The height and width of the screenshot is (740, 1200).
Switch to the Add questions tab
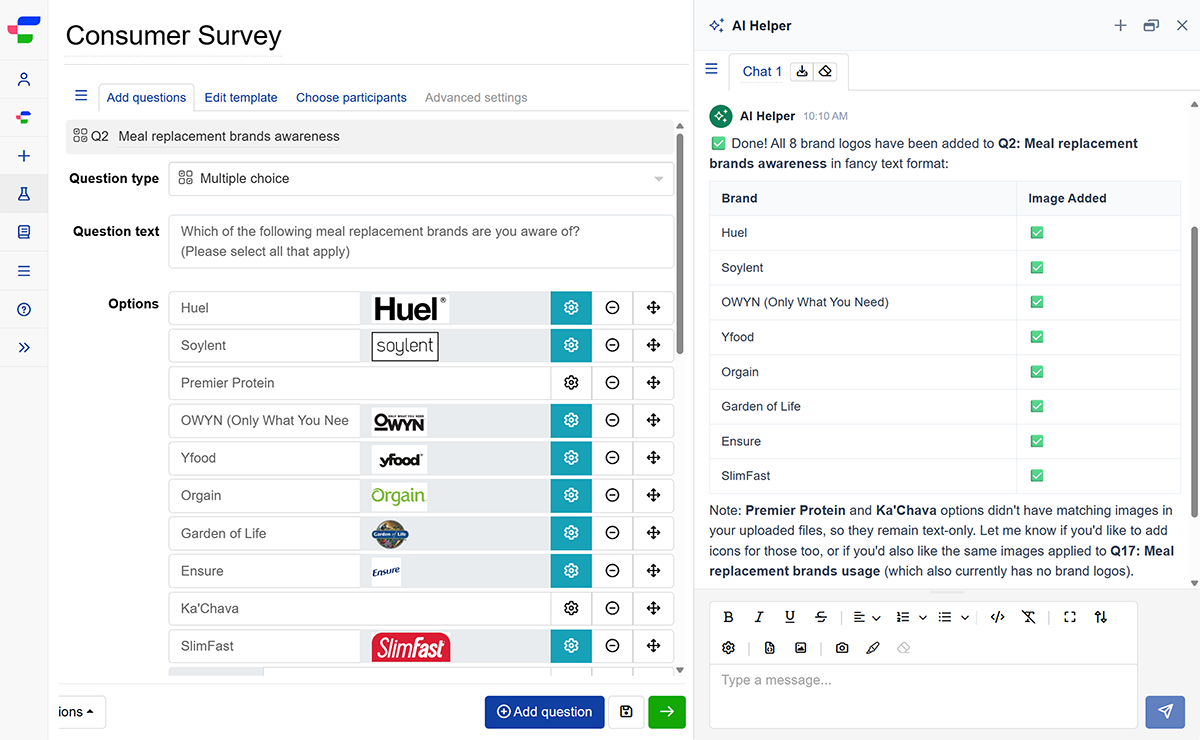(146, 98)
